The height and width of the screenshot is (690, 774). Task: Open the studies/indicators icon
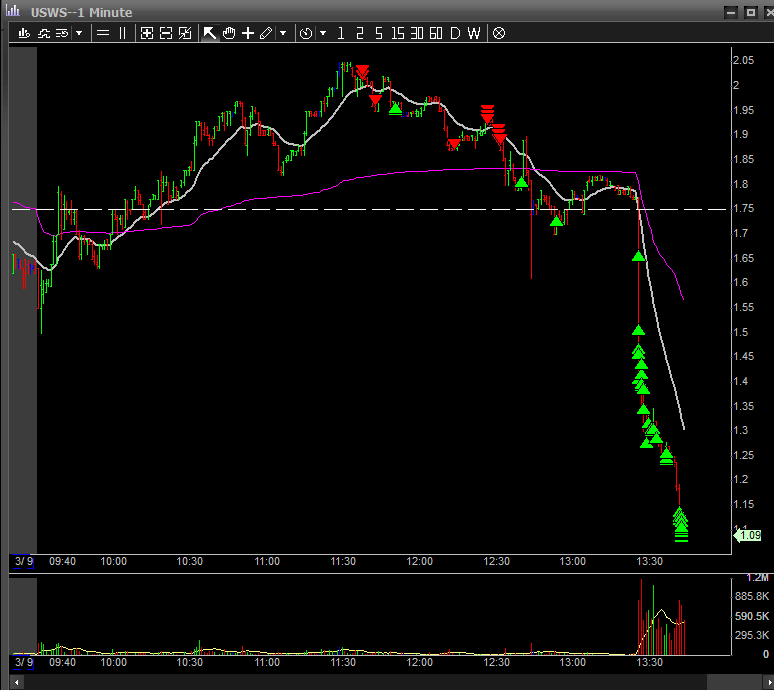click(44, 33)
